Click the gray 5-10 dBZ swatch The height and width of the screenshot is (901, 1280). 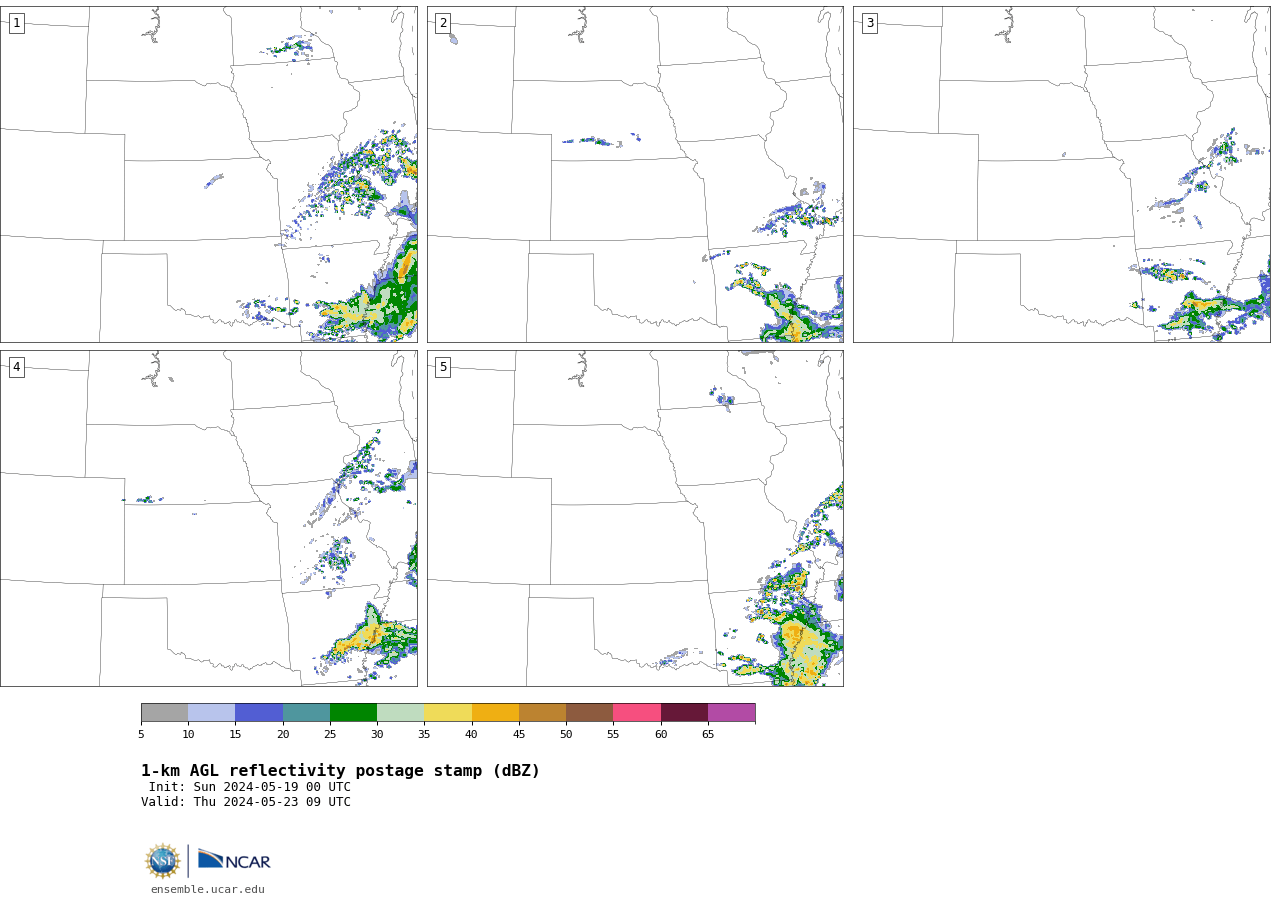(164, 712)
